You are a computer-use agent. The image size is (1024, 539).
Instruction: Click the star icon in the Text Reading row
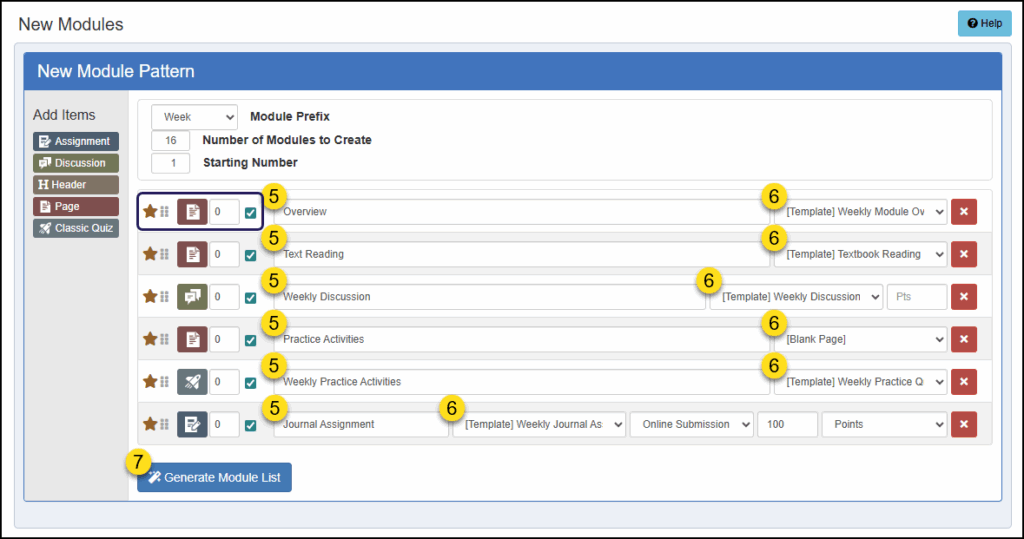(x=150, y=253)
